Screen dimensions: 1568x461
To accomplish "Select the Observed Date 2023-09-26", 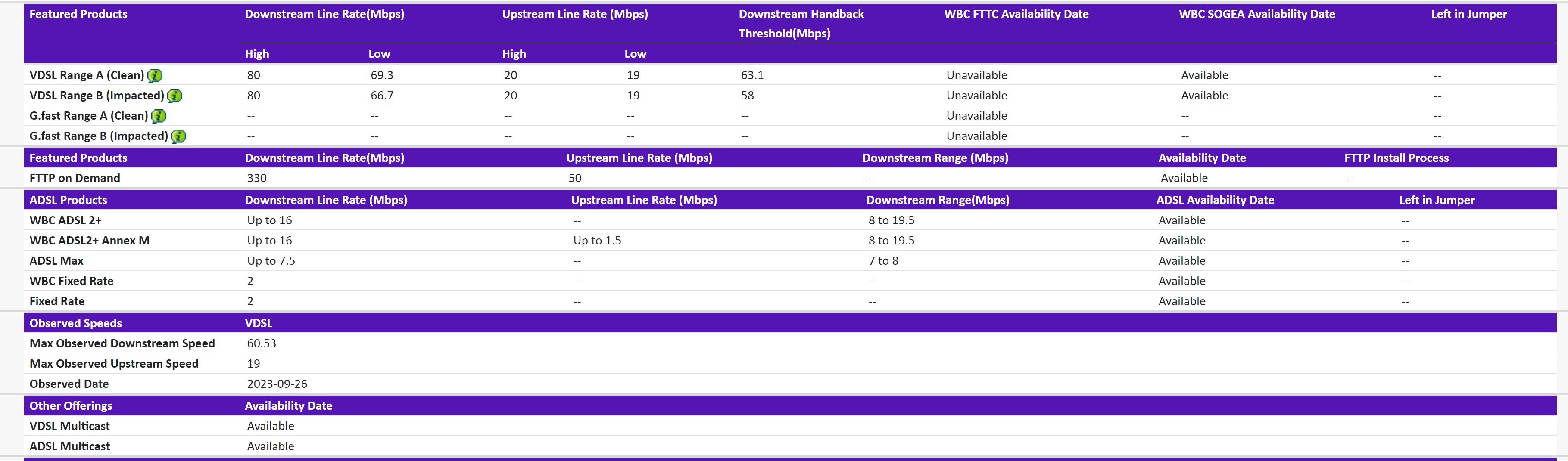I will click(277, 384).
